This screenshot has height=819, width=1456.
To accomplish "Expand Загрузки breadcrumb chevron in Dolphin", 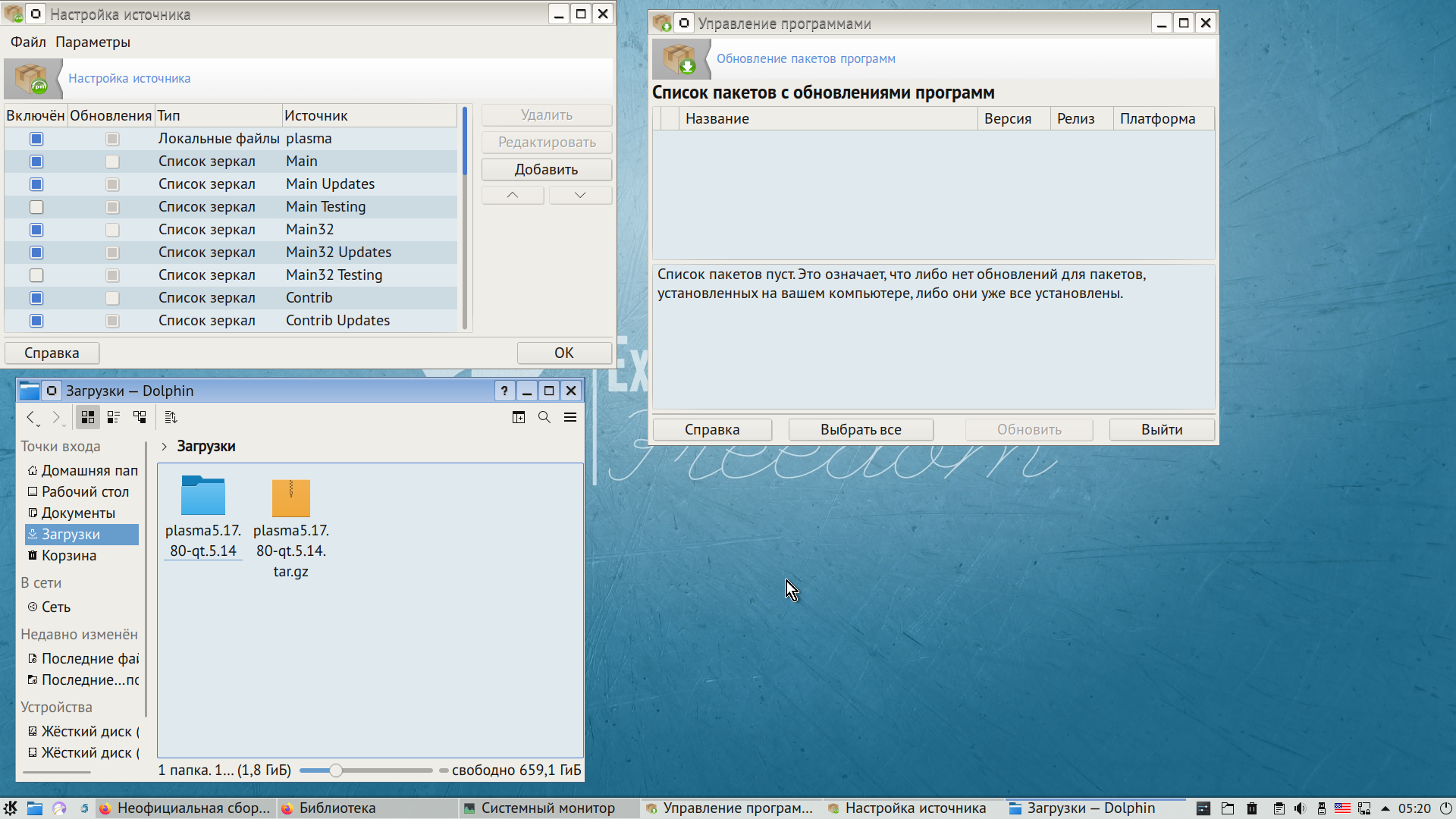I will point(164,447).
